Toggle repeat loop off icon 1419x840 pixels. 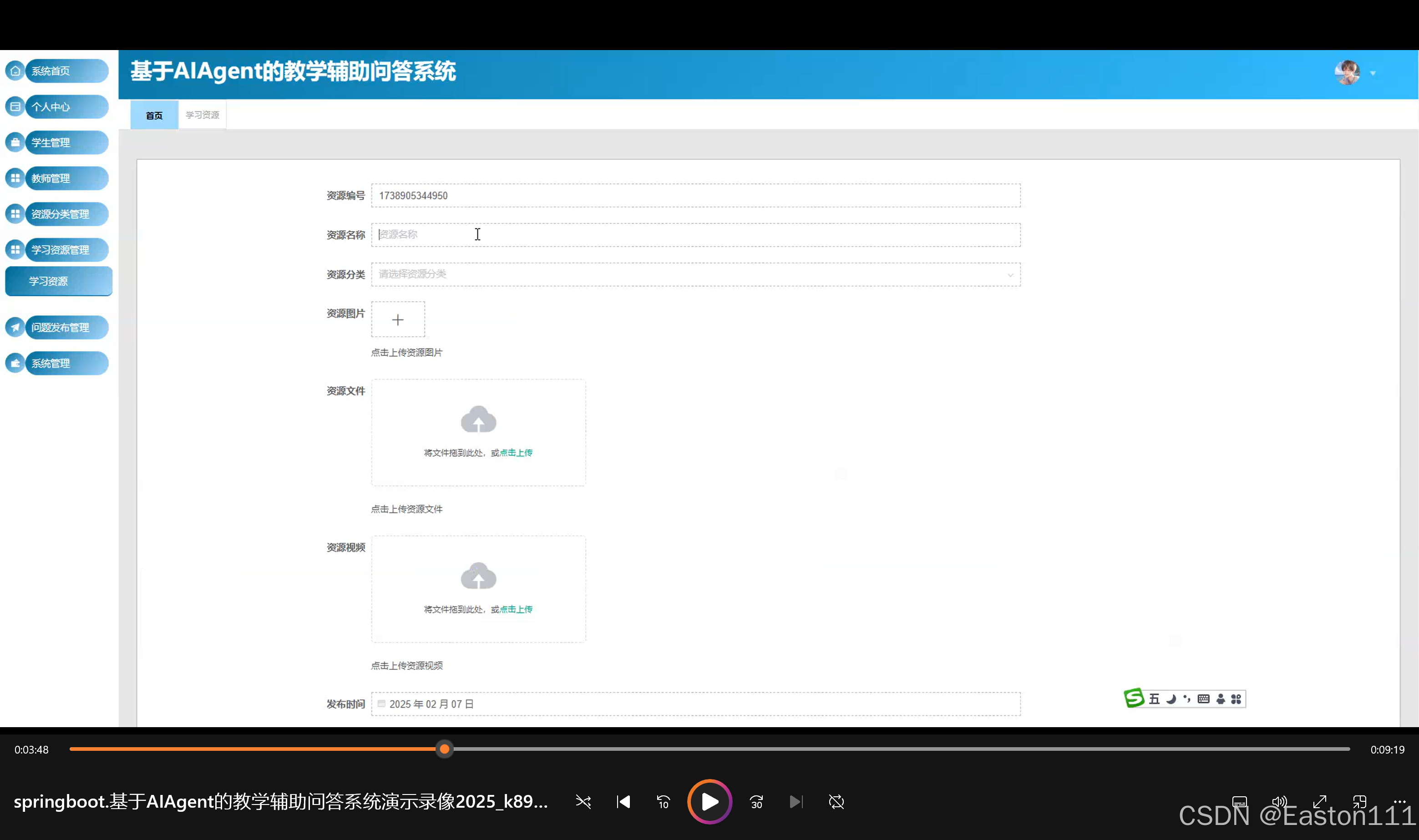tap(836, 801)
